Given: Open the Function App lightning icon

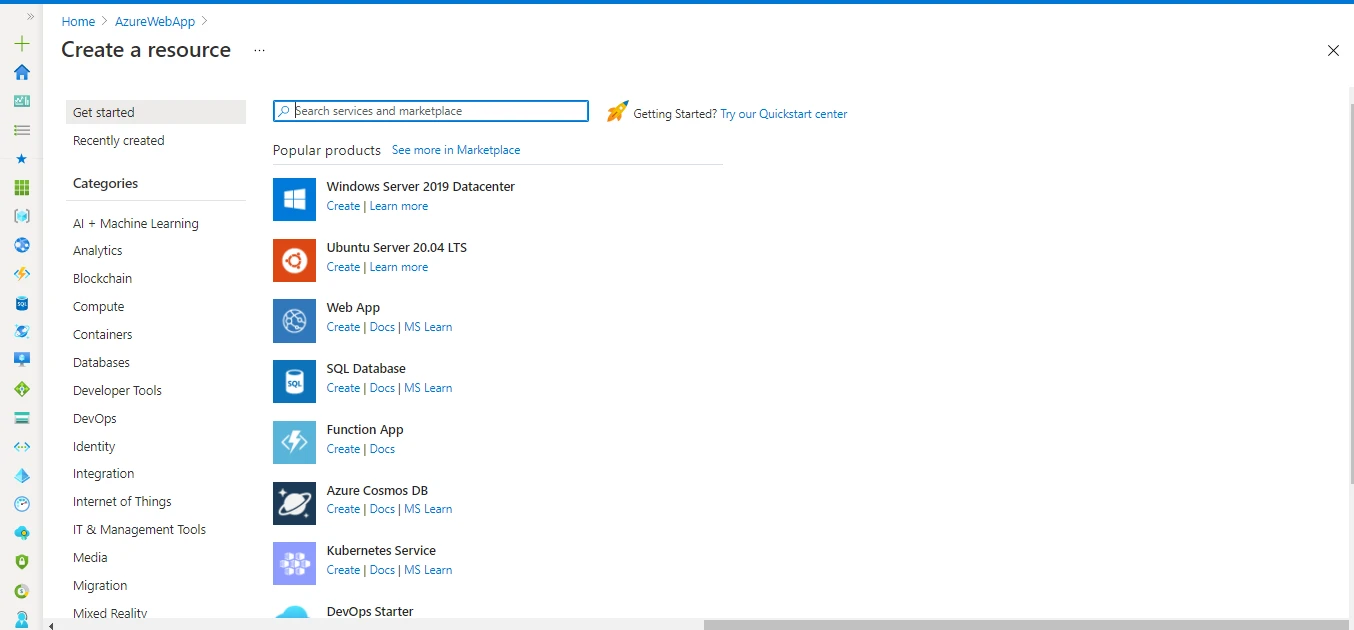Looking at the screenshot, I should tap(293, 442).
